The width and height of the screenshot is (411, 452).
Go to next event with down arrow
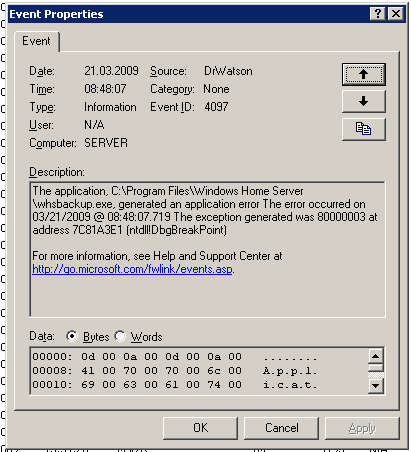click(x=364, y=101)
